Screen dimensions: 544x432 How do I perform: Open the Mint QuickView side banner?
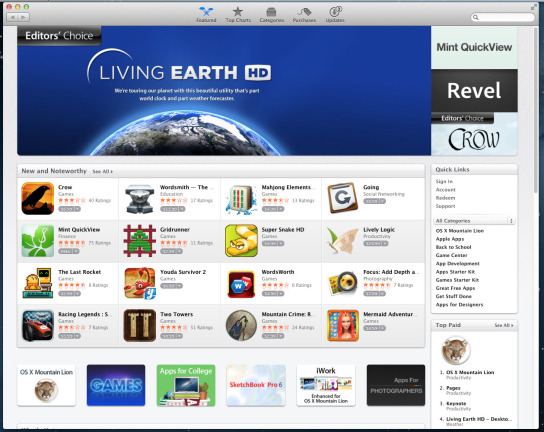point(474,47)
